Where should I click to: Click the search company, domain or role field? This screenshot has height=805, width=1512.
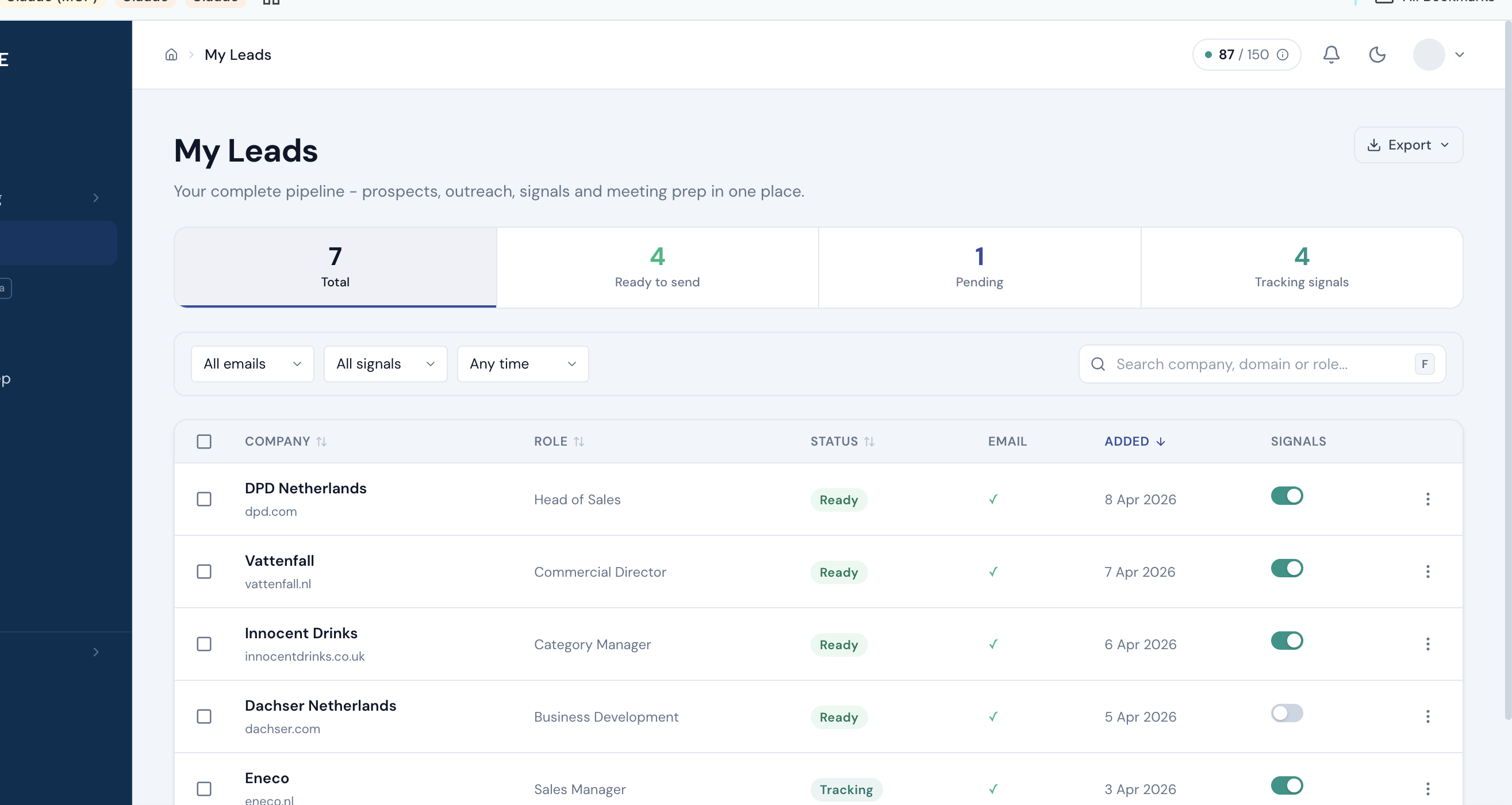1233,364
